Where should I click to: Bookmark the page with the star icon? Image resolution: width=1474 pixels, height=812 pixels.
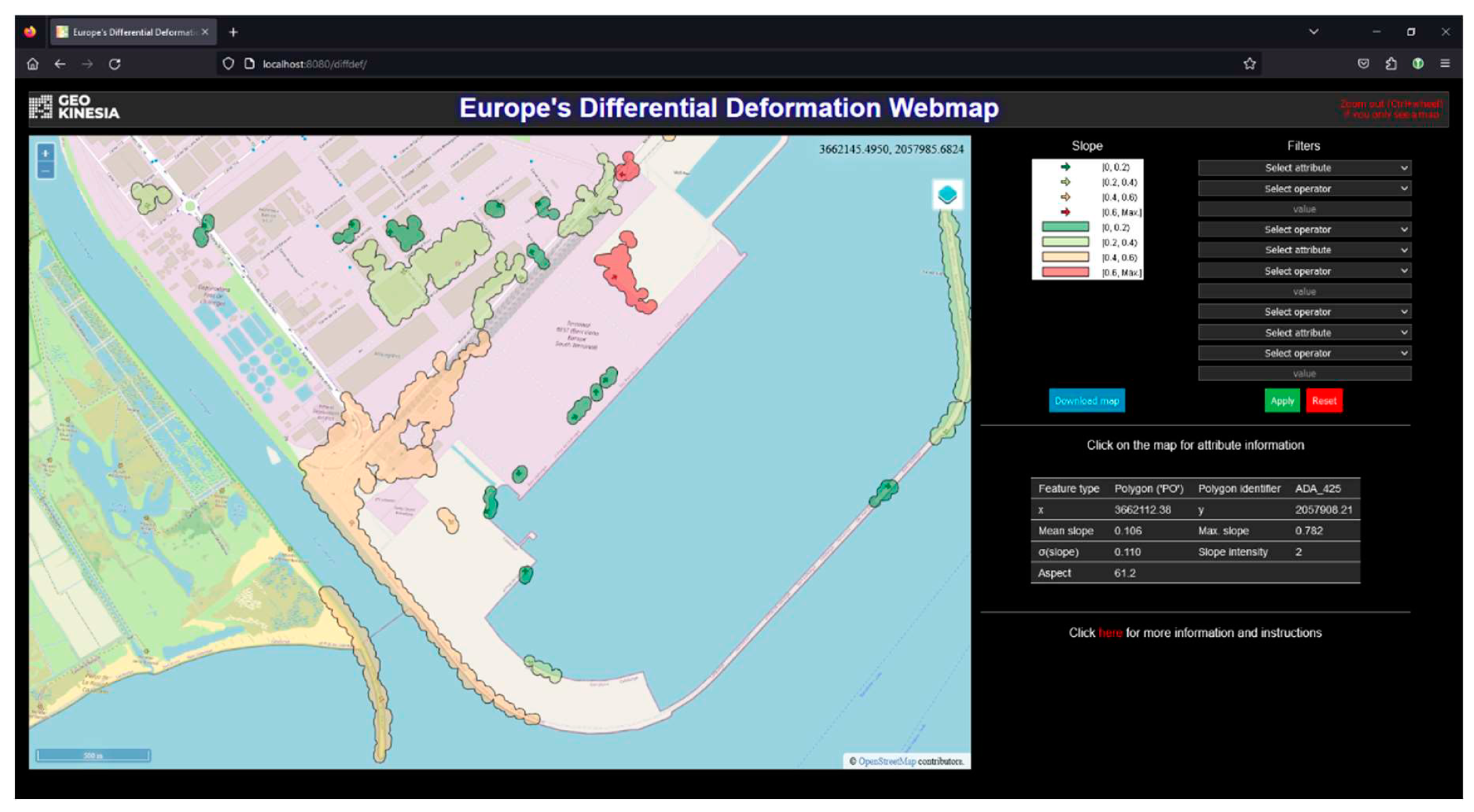[1249, 64]
